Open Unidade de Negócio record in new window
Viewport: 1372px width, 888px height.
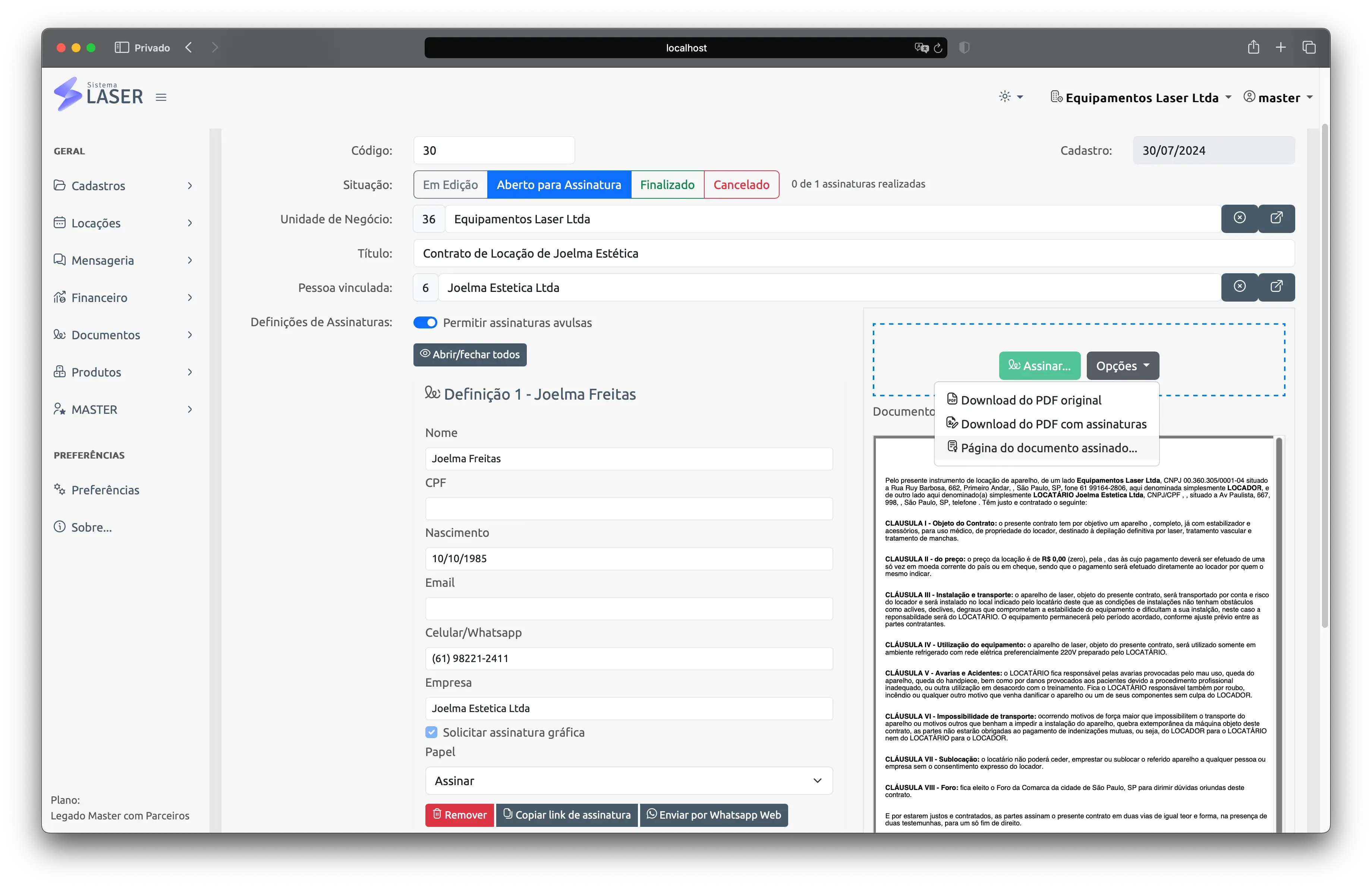1276,218
